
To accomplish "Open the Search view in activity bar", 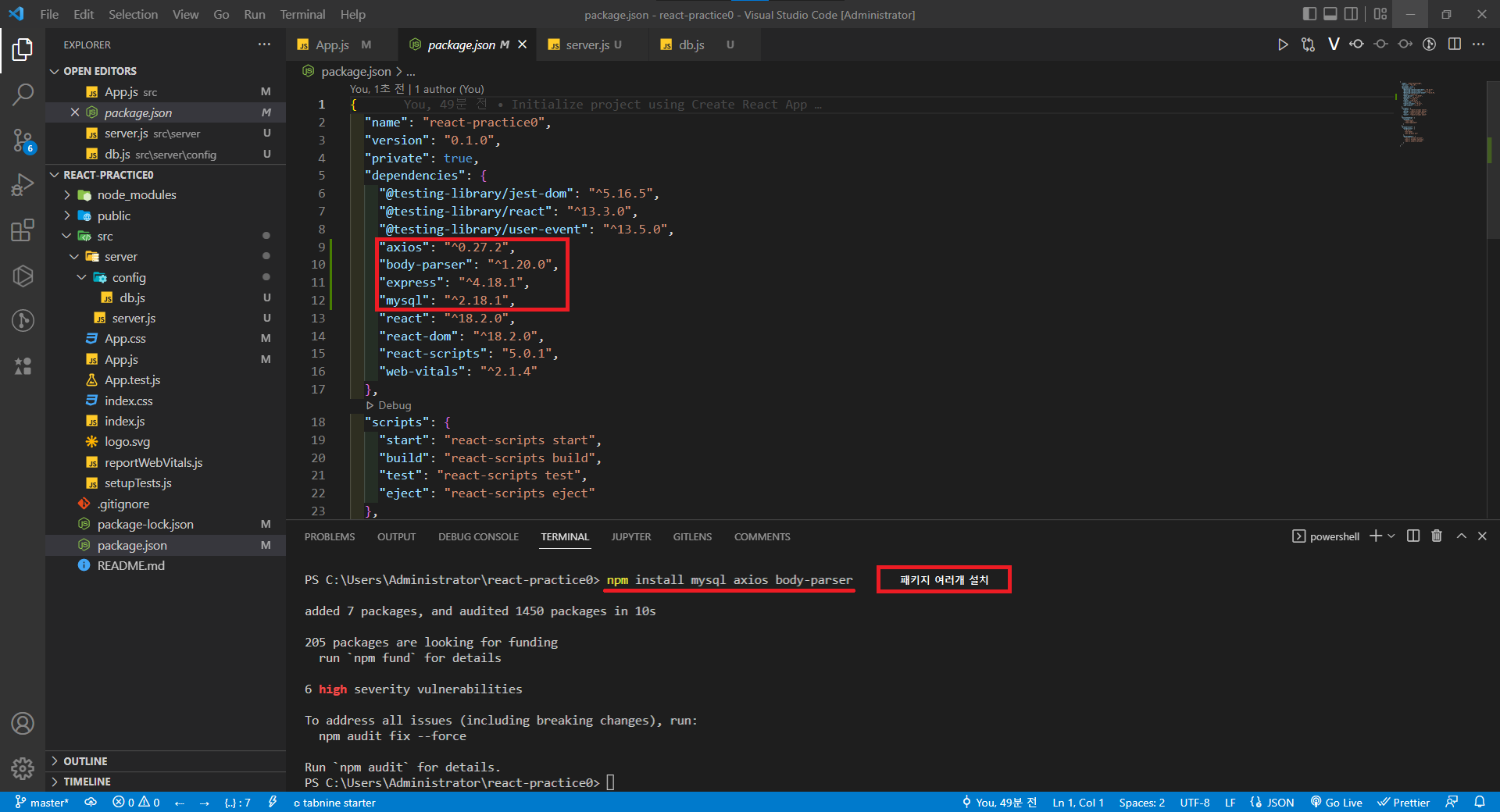I will click(23, 95).
